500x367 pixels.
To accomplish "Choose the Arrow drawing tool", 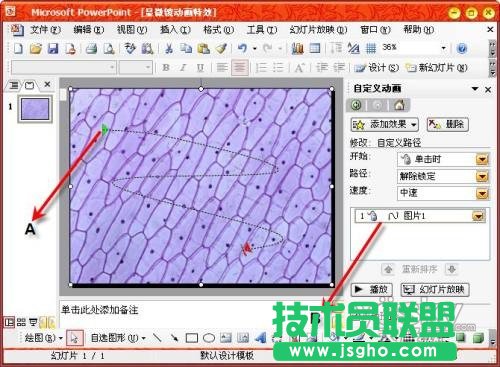I will pos(174,338).
